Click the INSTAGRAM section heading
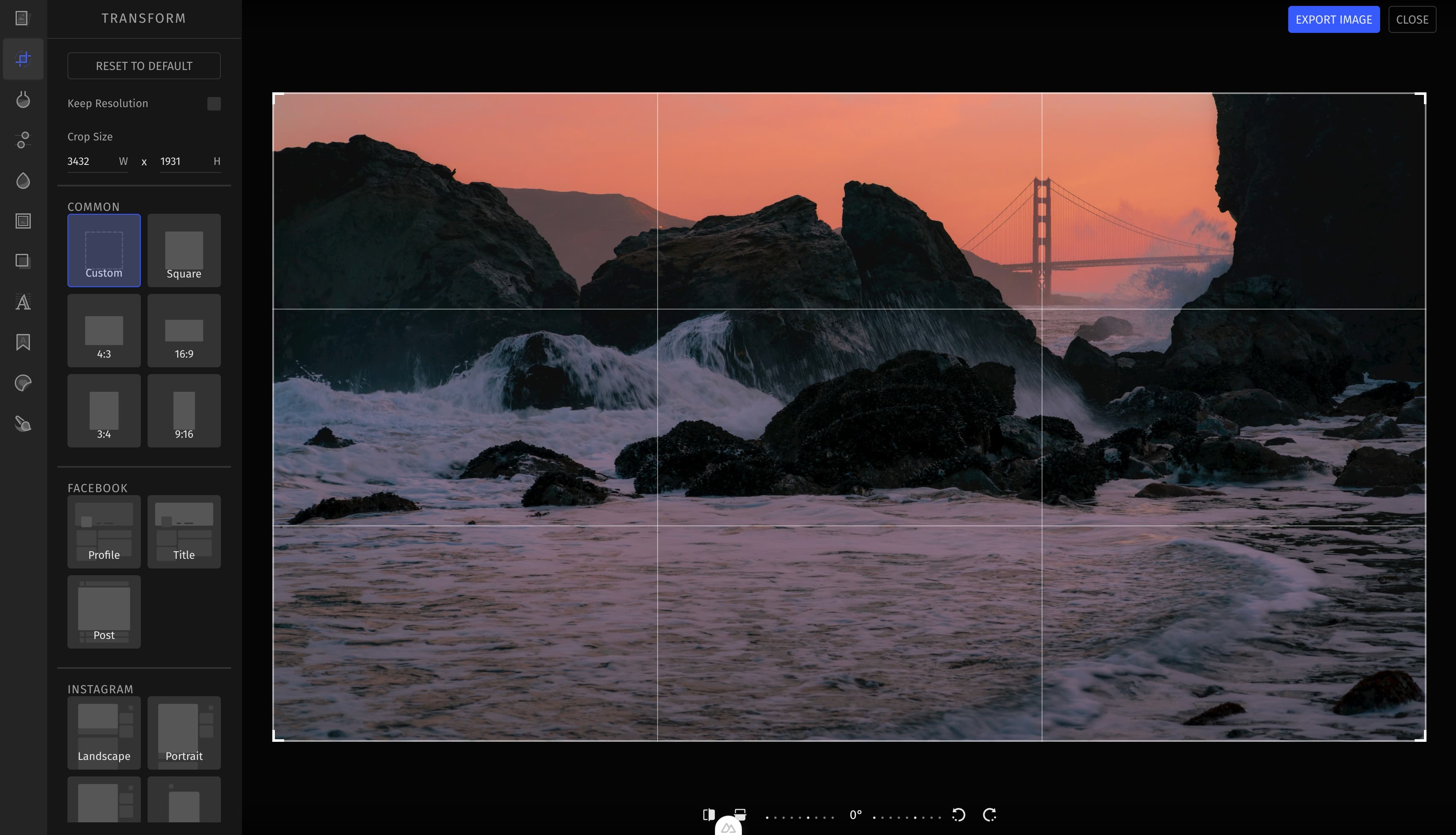 click(100, 690)
